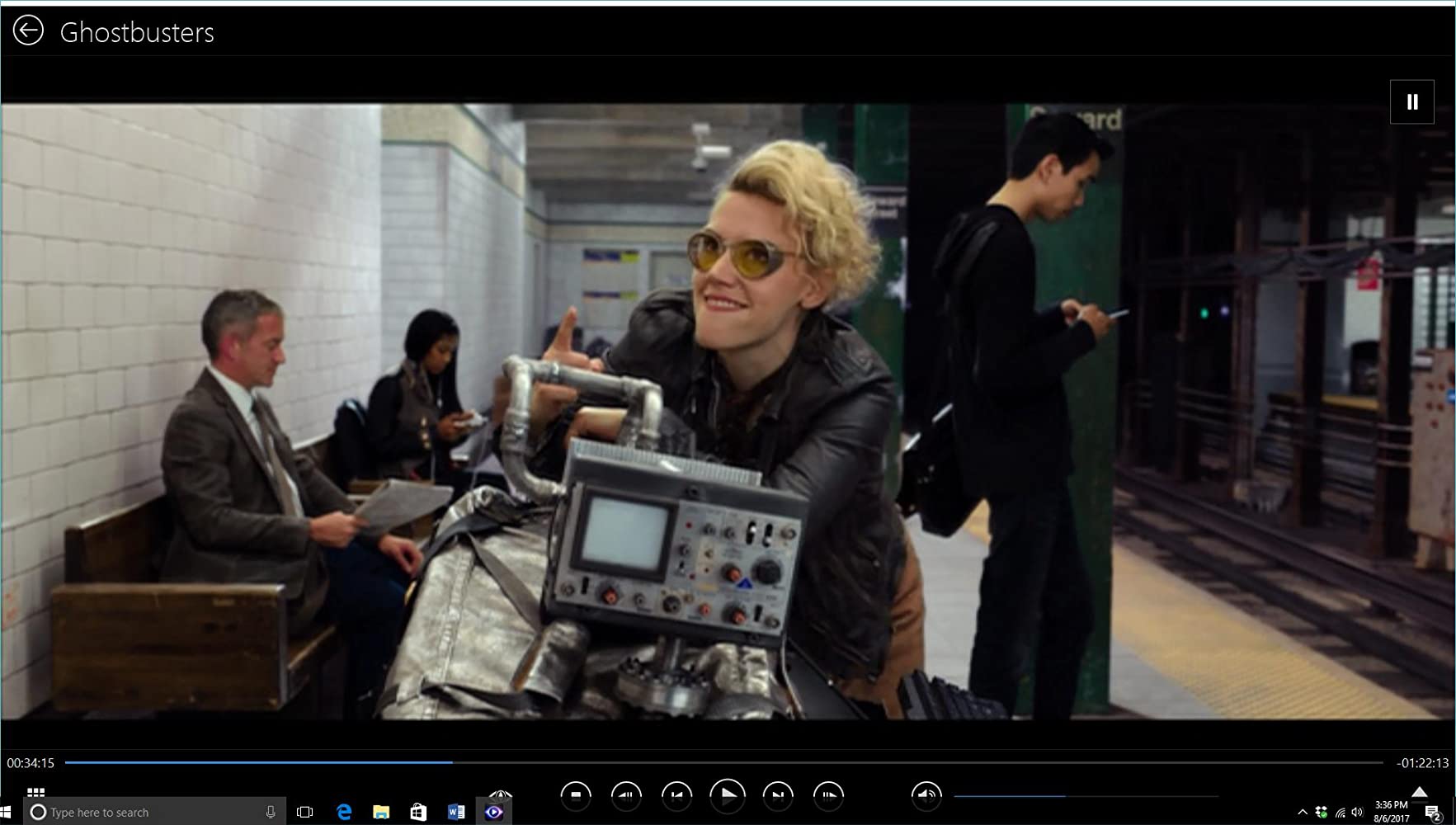This screenshot has width=1456, height=825.
Task: Skip to the next track
Action: 777,795
